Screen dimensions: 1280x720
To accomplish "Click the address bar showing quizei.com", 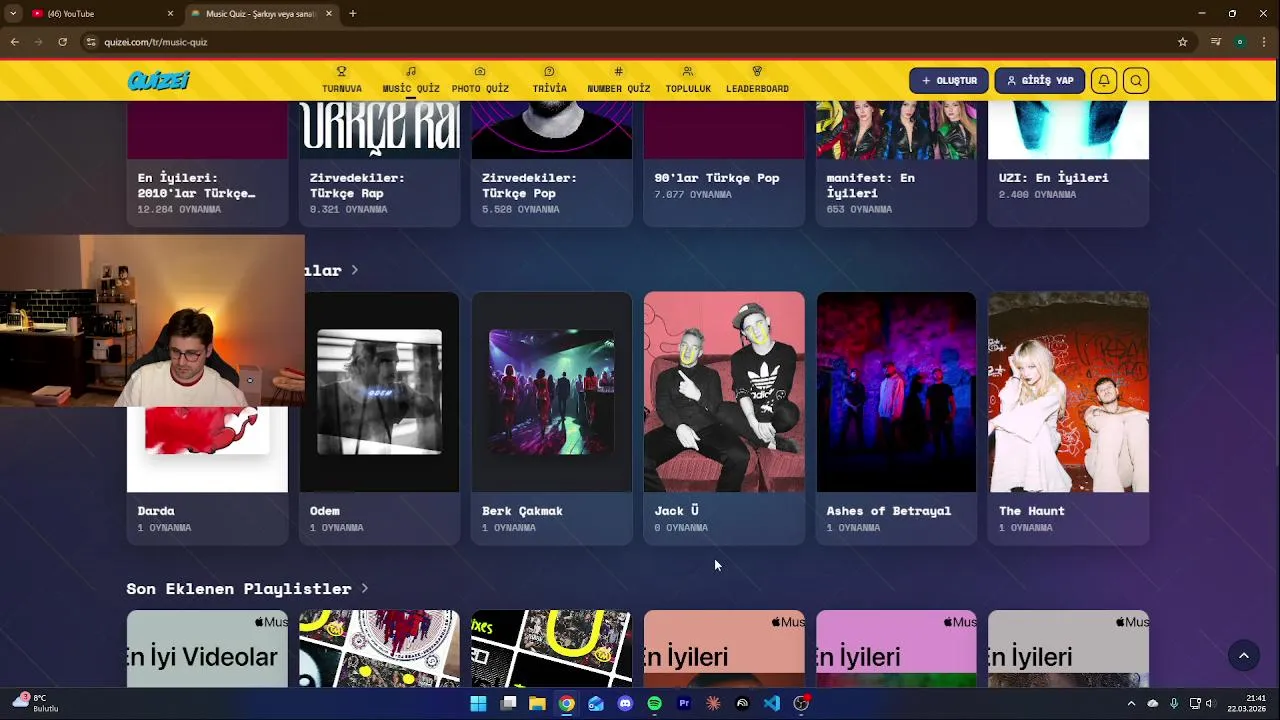I will coord(635,42).
